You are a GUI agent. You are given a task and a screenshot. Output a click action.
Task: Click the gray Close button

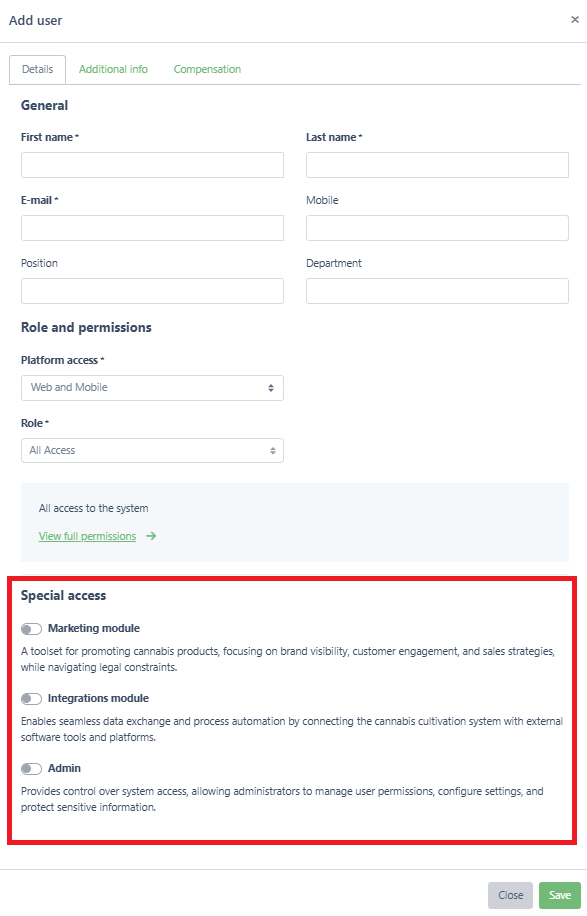pos(510,895)
